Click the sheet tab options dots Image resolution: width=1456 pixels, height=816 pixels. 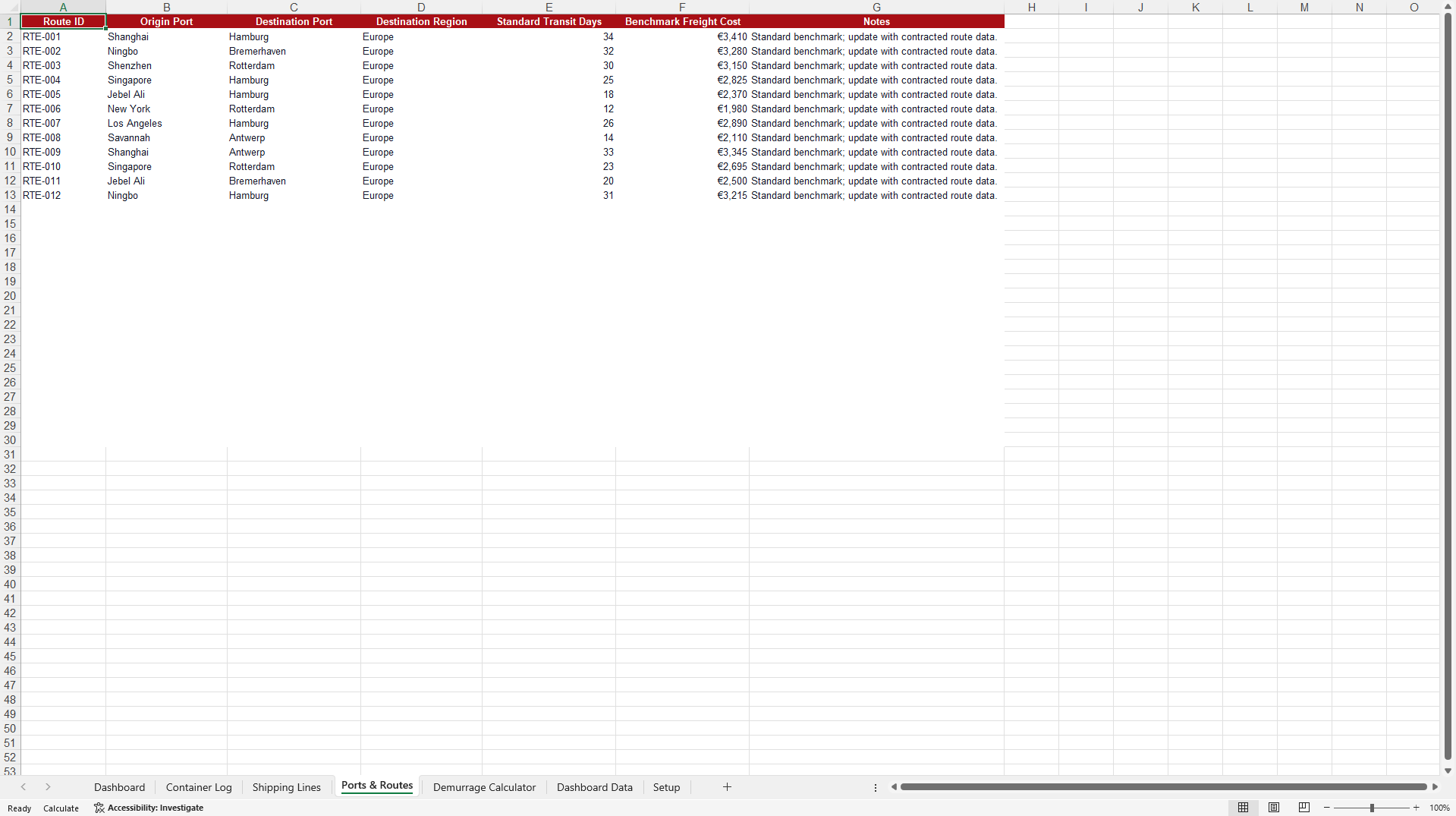[876, 787]
